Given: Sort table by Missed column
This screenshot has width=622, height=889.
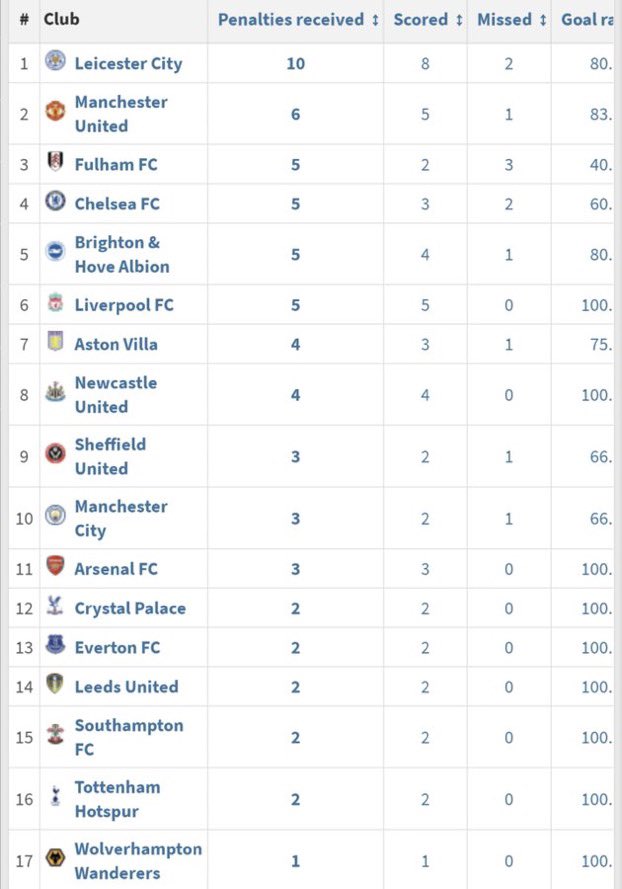Looking at the screenshot, I should point(512,20).
